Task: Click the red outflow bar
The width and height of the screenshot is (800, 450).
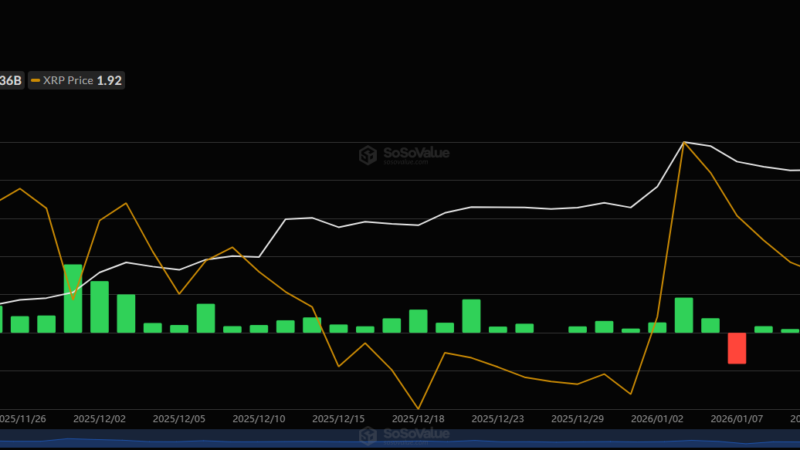Action: click(737, 348)
